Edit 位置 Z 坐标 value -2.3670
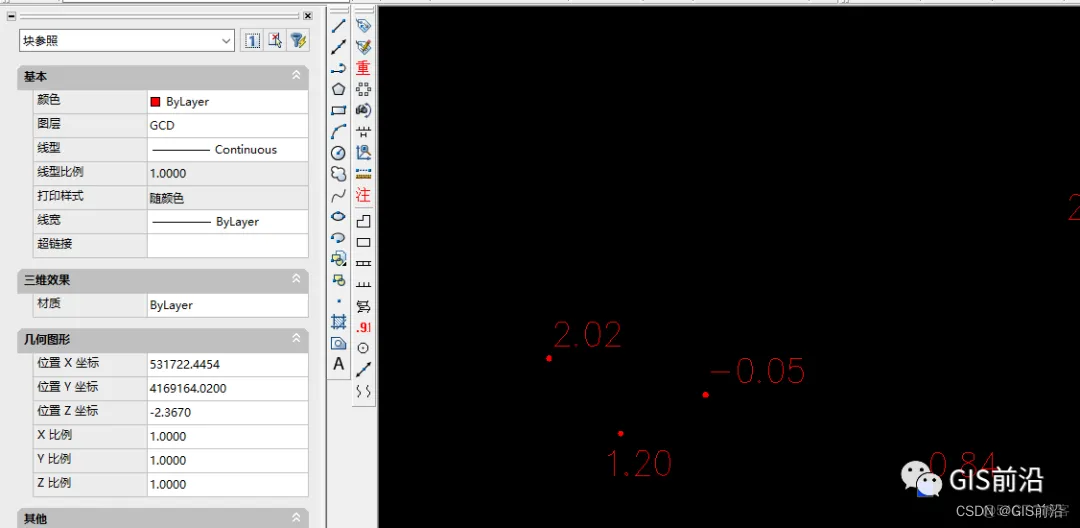 coord(228,412)
